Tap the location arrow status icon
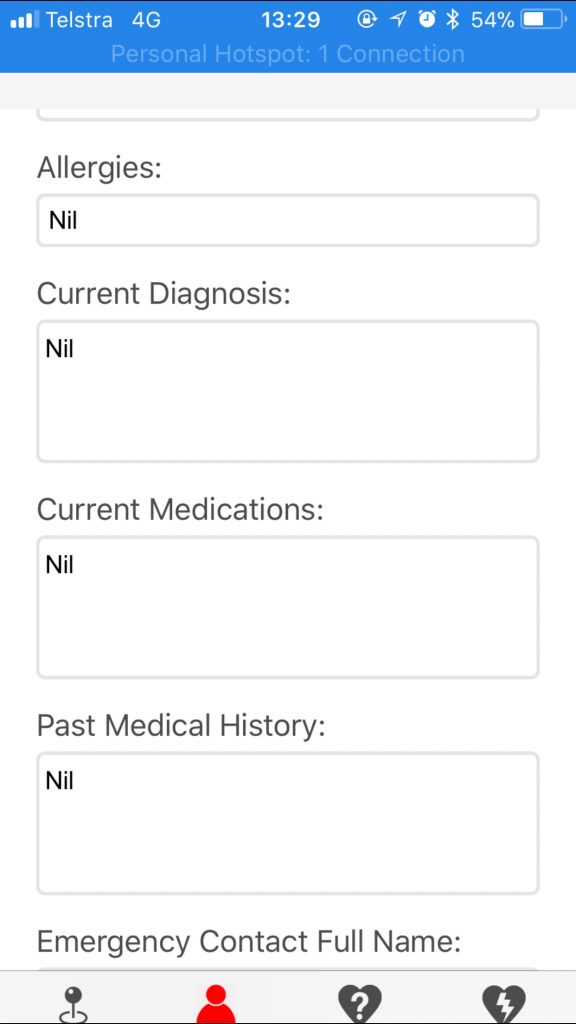The height and width of the screenshot is (1024, 576). click(398, 20)
